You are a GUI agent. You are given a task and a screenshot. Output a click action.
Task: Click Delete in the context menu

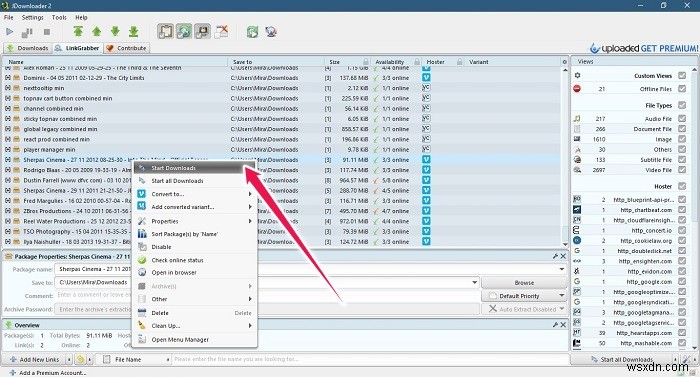[x=195, y=313]
